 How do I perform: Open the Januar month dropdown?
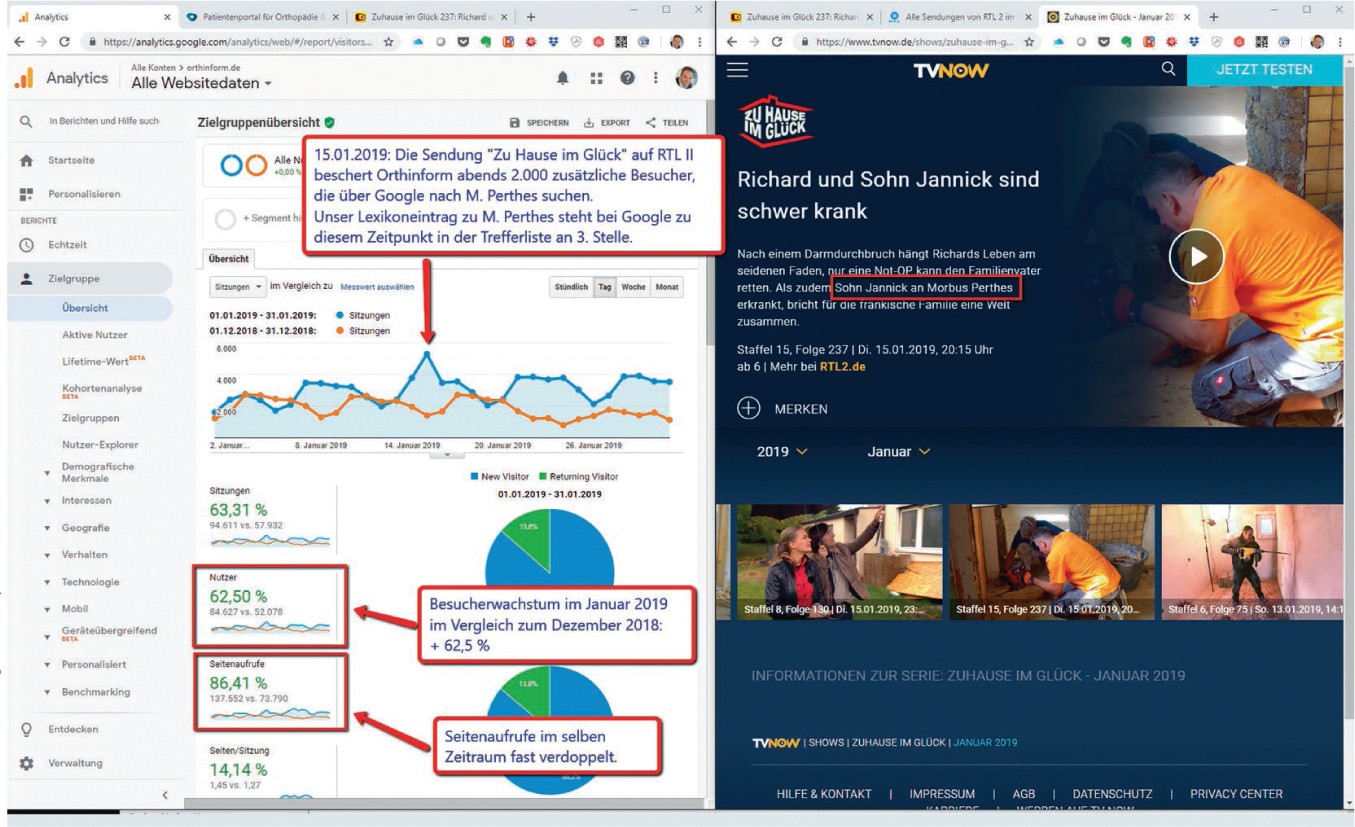898,452
